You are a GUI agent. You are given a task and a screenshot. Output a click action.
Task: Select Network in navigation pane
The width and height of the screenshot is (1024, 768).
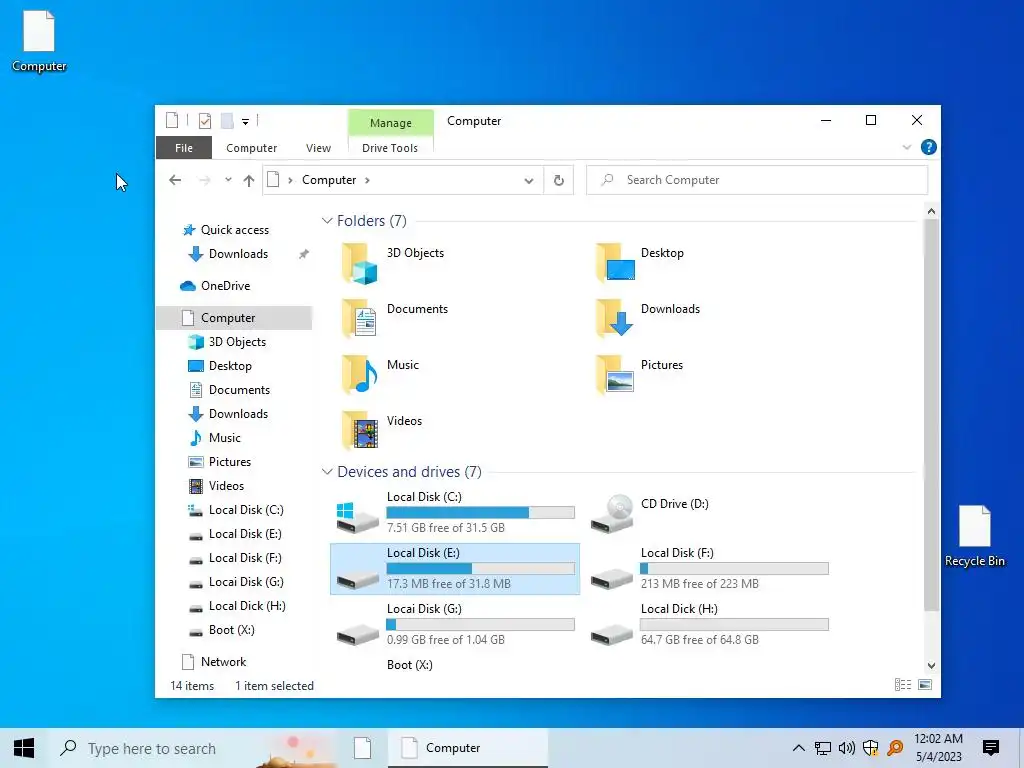click(x=223, y=662)
